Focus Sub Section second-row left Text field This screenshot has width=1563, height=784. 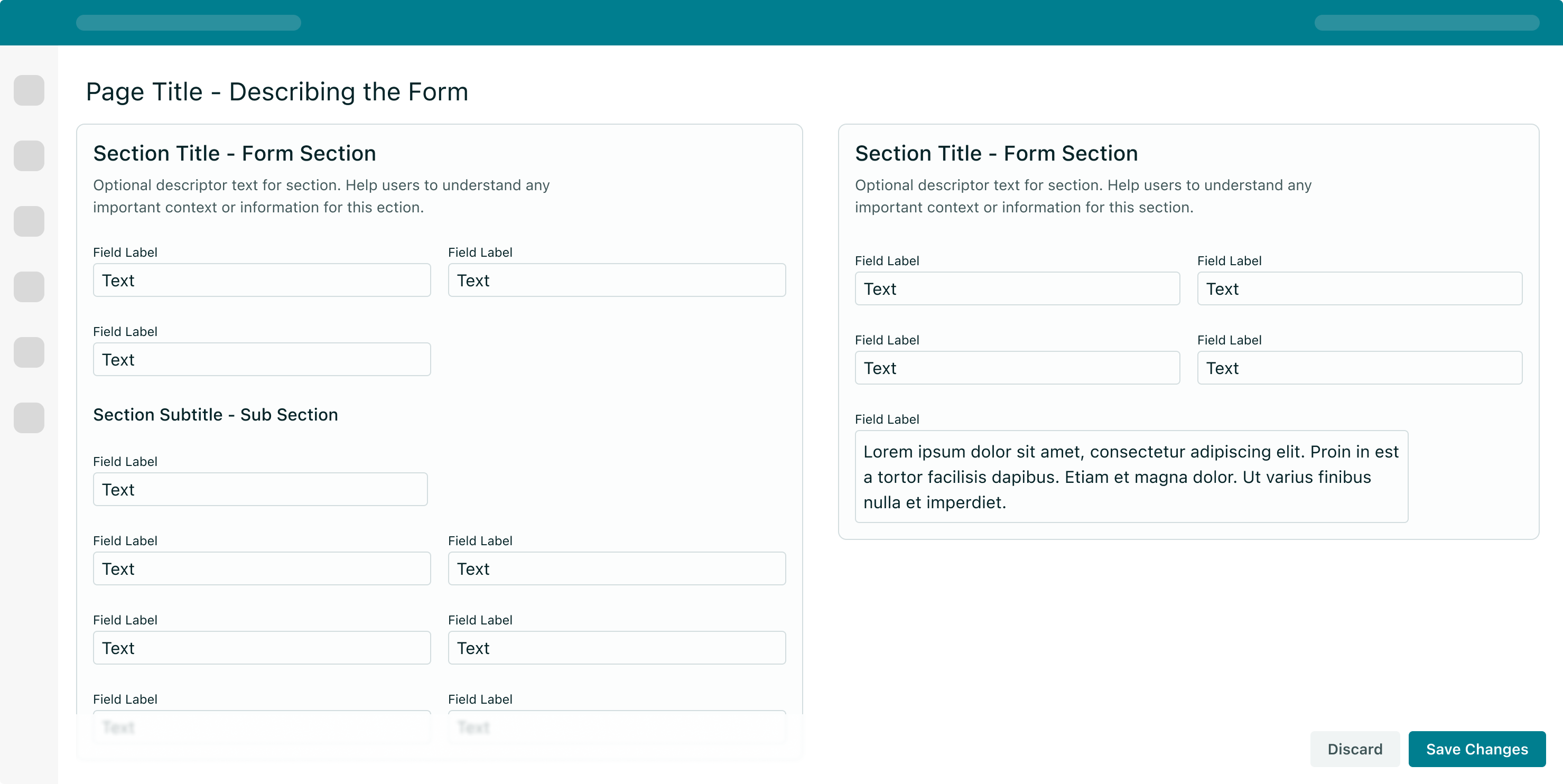click(x=262, y=568)
